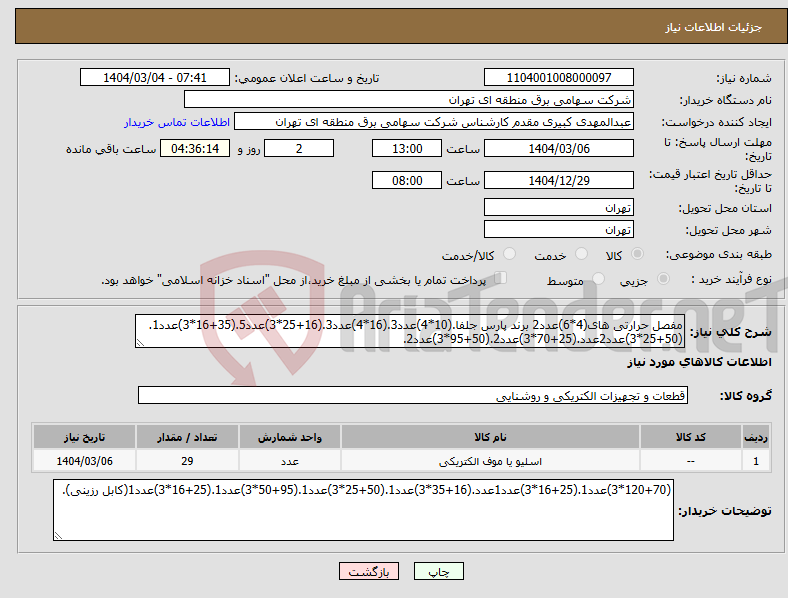Screen dimensions: 788x598
Task: Click the buyer organization name field
Action: (x=409, y=99)
